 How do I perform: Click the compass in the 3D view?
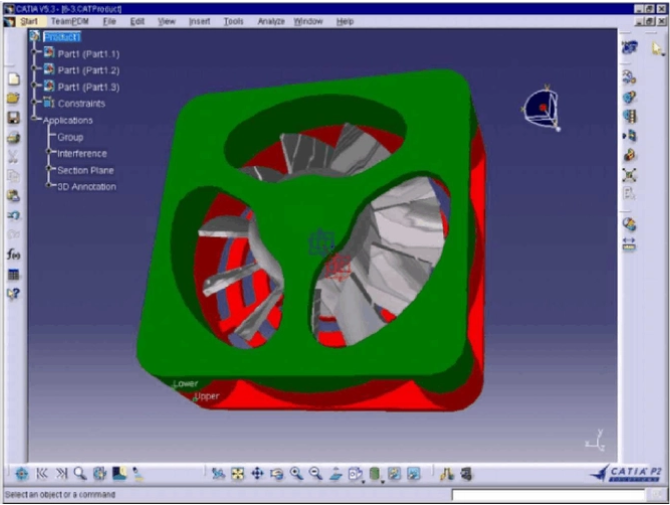[x=540, y=107]
